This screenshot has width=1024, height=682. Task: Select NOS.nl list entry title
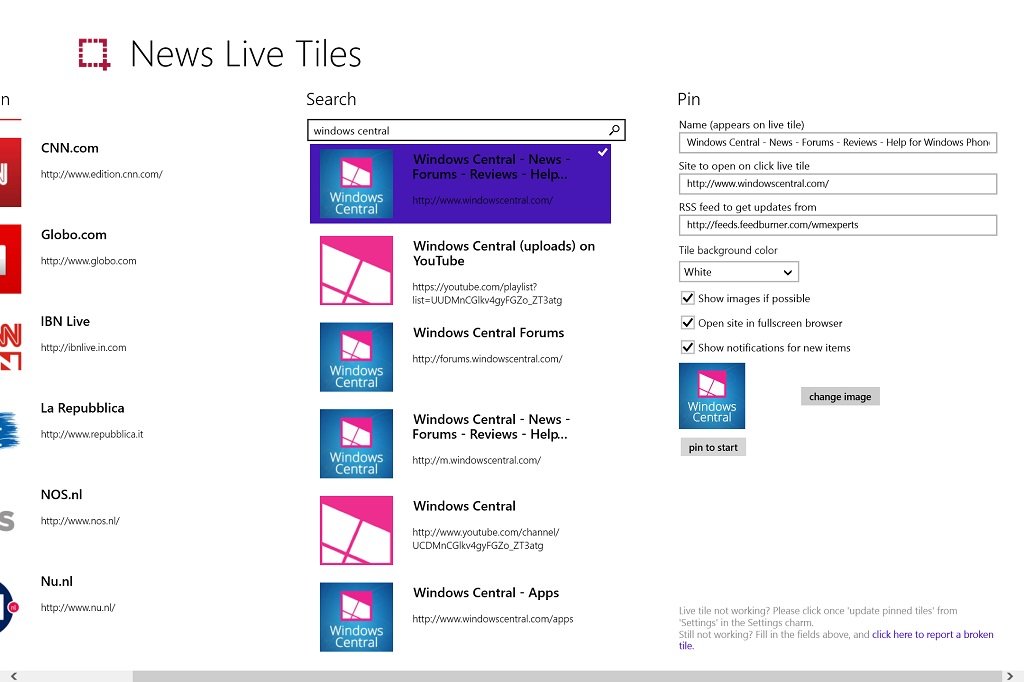(61, 495)
